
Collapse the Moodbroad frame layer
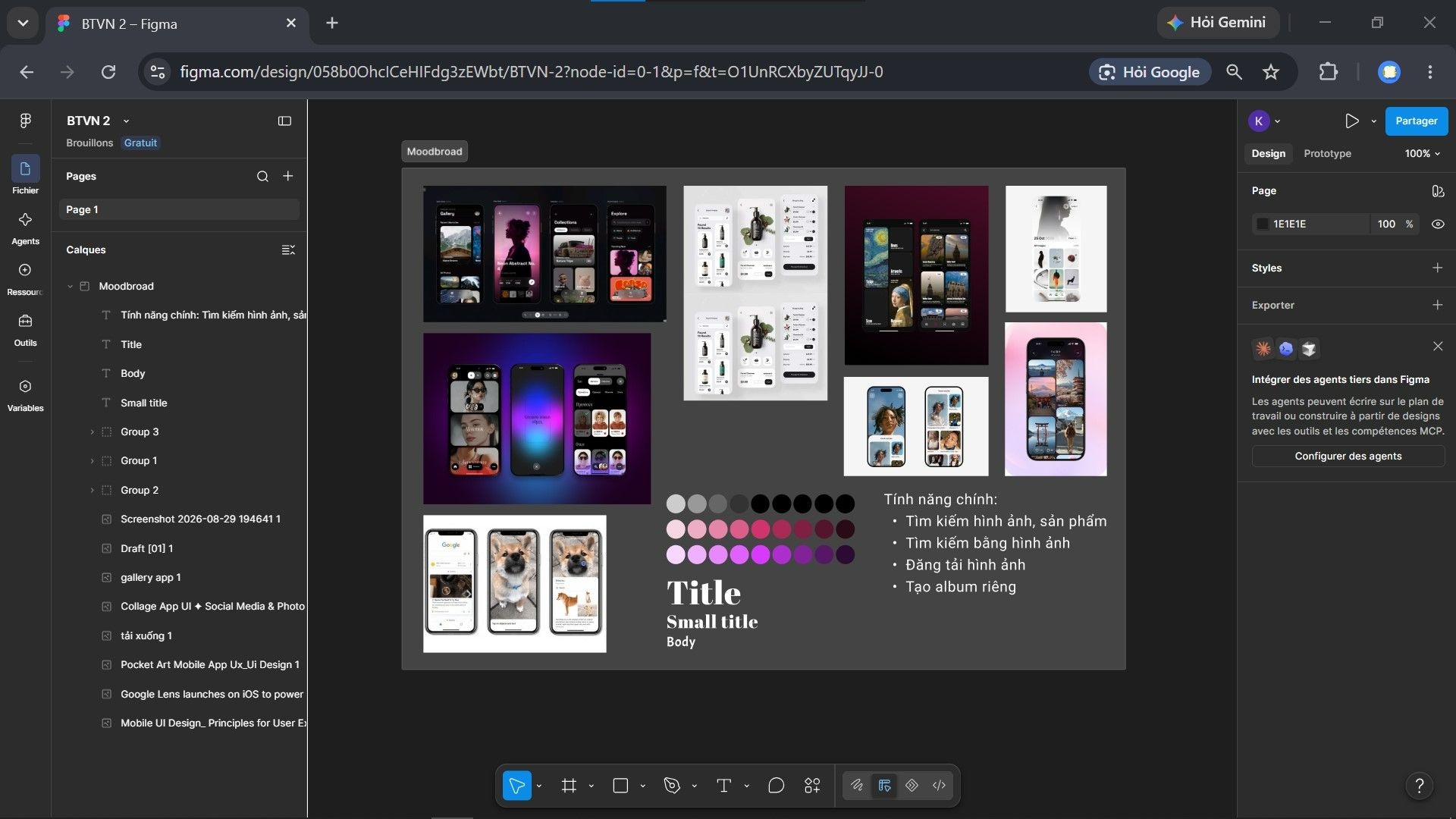(x=70, y=287)
